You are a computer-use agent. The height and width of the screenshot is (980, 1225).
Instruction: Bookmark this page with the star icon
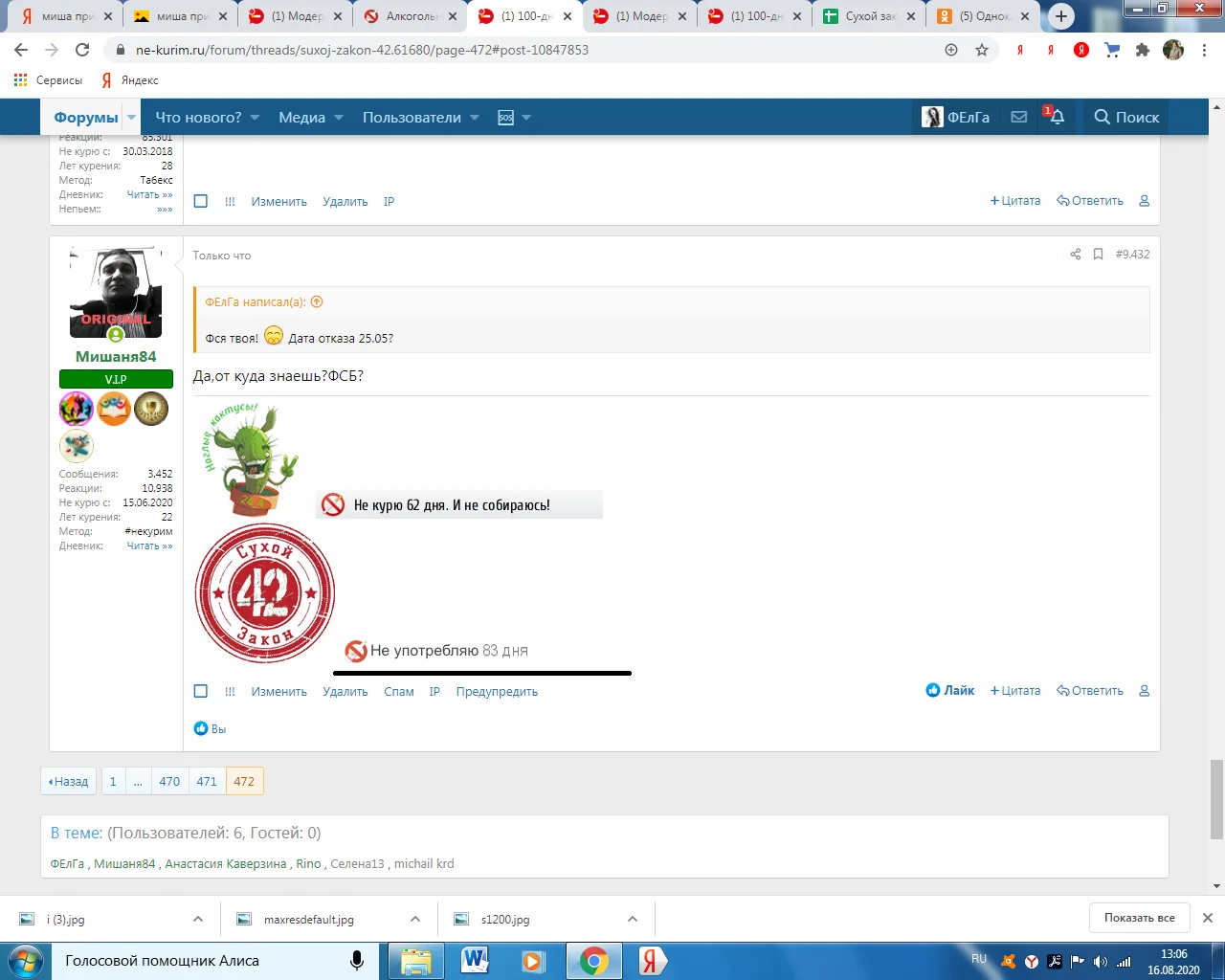coord(982,50)
